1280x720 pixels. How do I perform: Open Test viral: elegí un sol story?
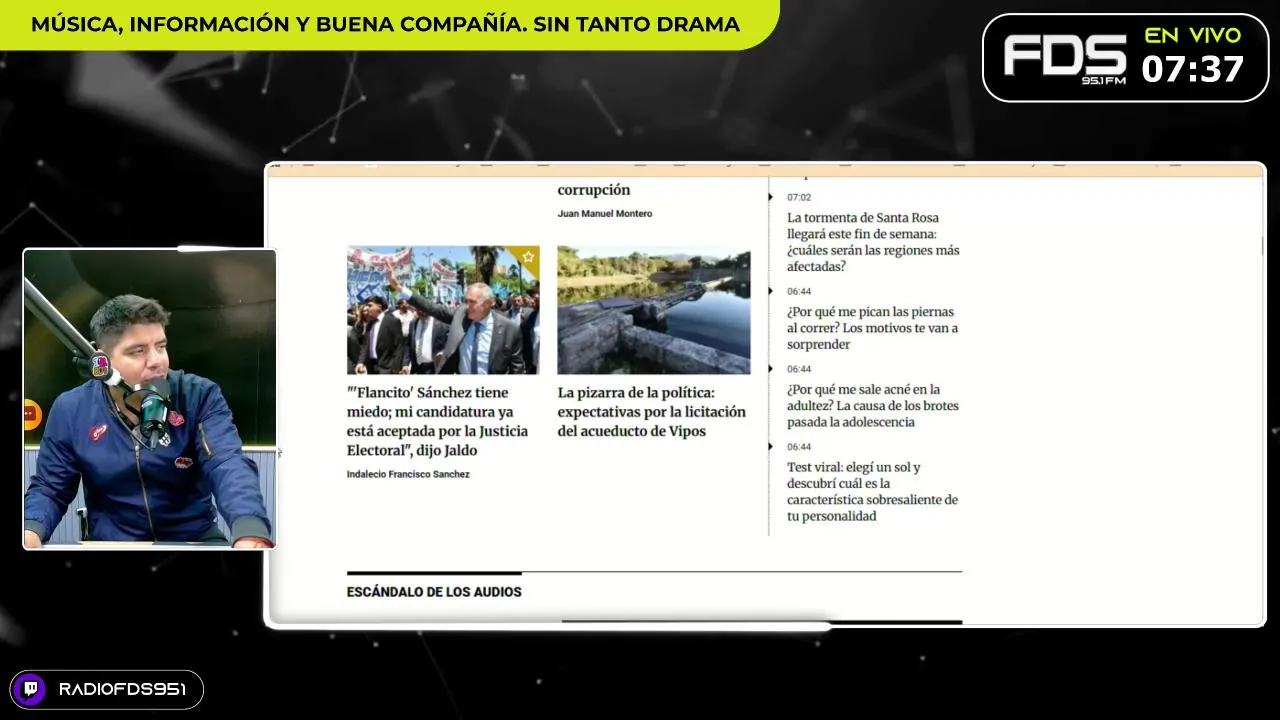(x=872, y=491)
